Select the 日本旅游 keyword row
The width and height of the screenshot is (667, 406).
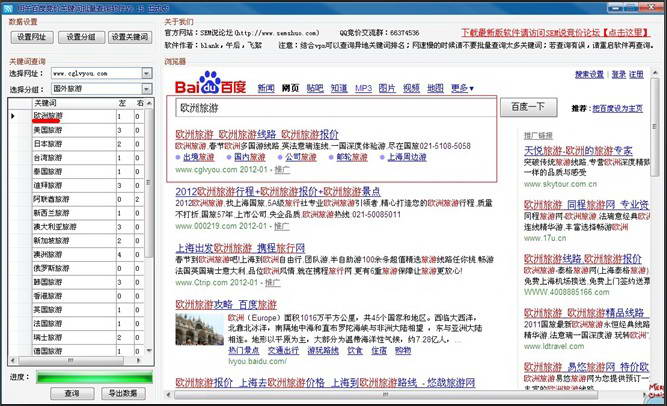[x=77, y=144]
